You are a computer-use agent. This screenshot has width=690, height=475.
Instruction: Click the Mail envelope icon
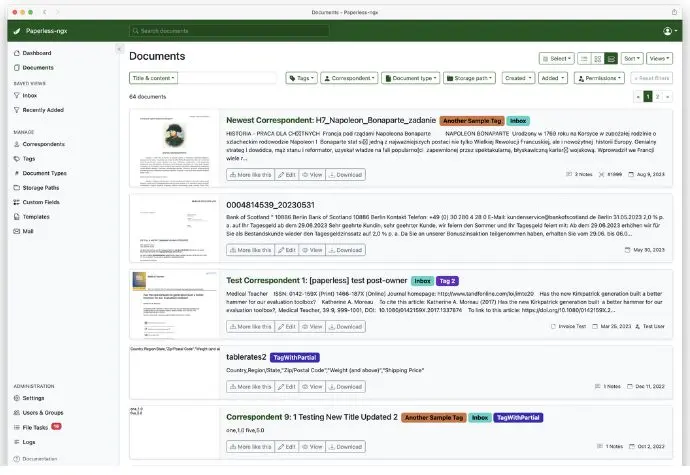click(x=17, y=231)
